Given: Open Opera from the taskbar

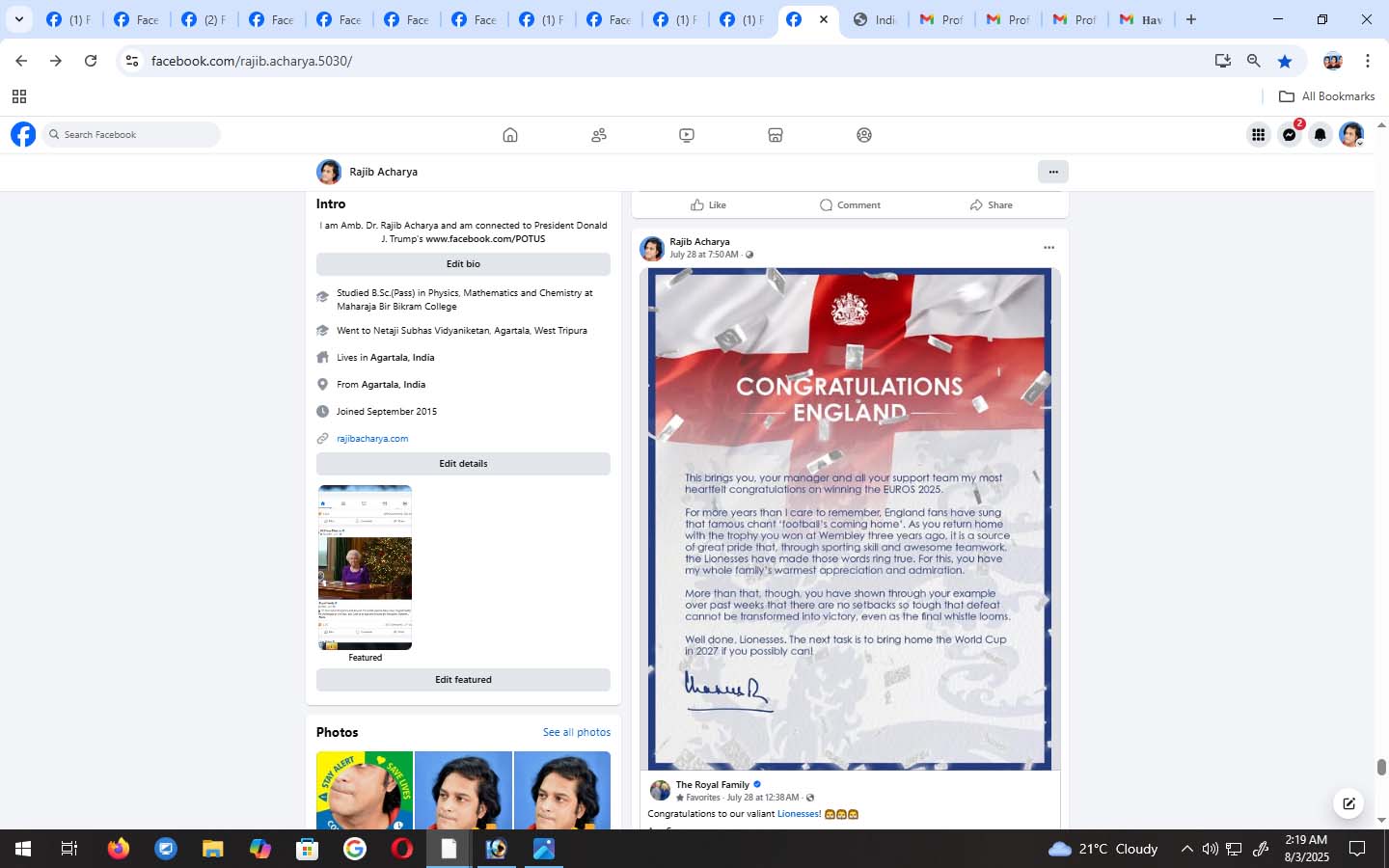Looking at the screenshot, I should coord(402,849).
